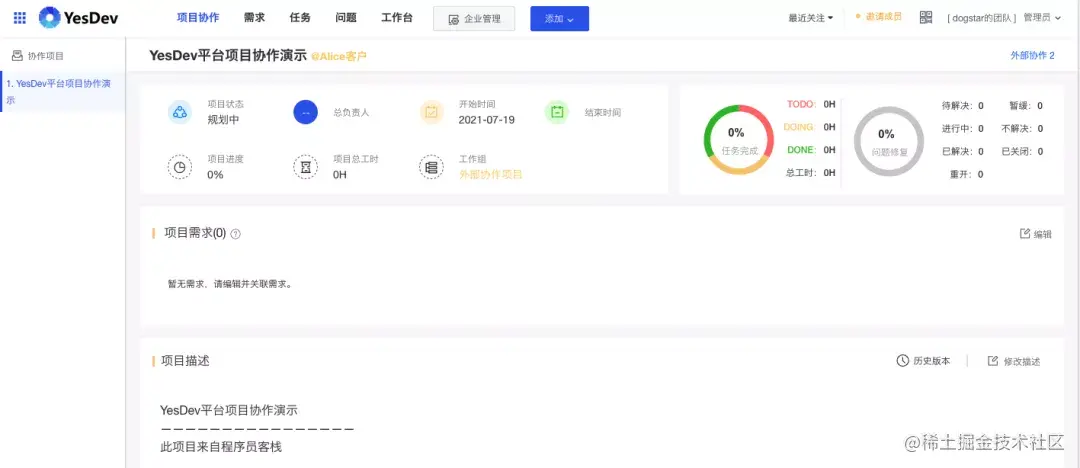Switch to the 项目协作 tab
Image resolution: width=1080 pixels, height=468 pixels.
pyautogui.click(x=198, y=18)
